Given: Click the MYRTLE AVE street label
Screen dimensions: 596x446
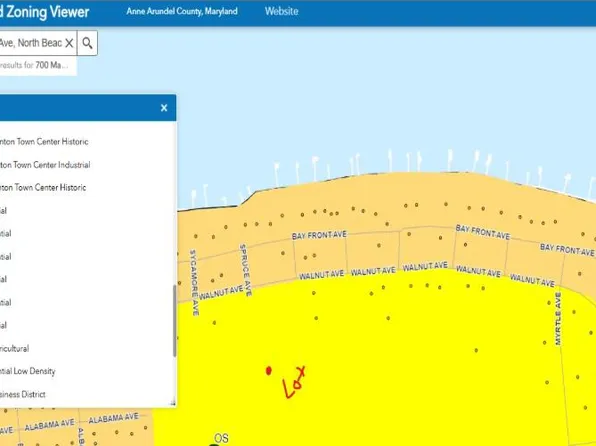Looking at the screenshot, I should point(558,319).
